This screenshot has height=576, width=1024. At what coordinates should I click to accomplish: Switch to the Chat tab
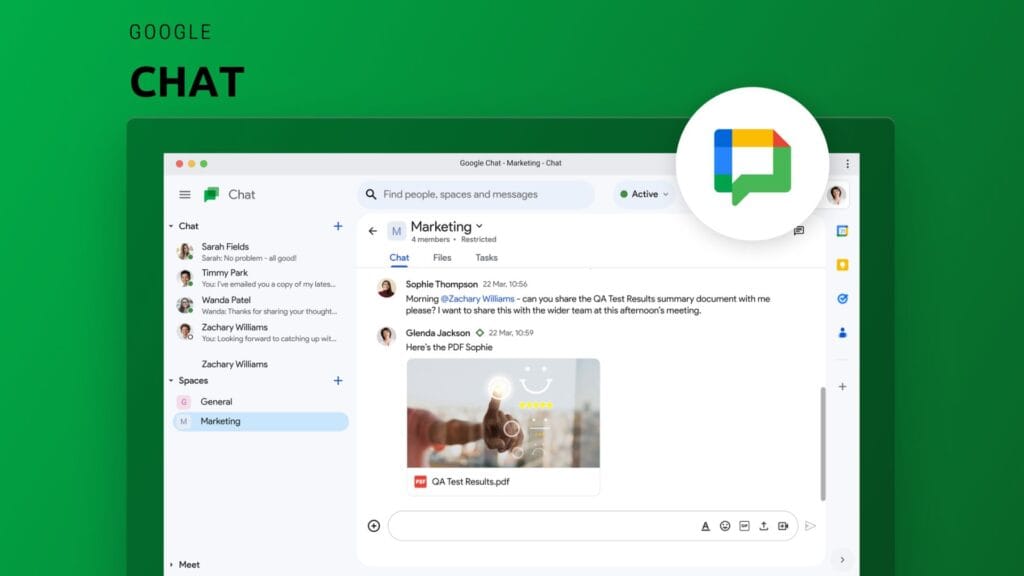[399, 258]
